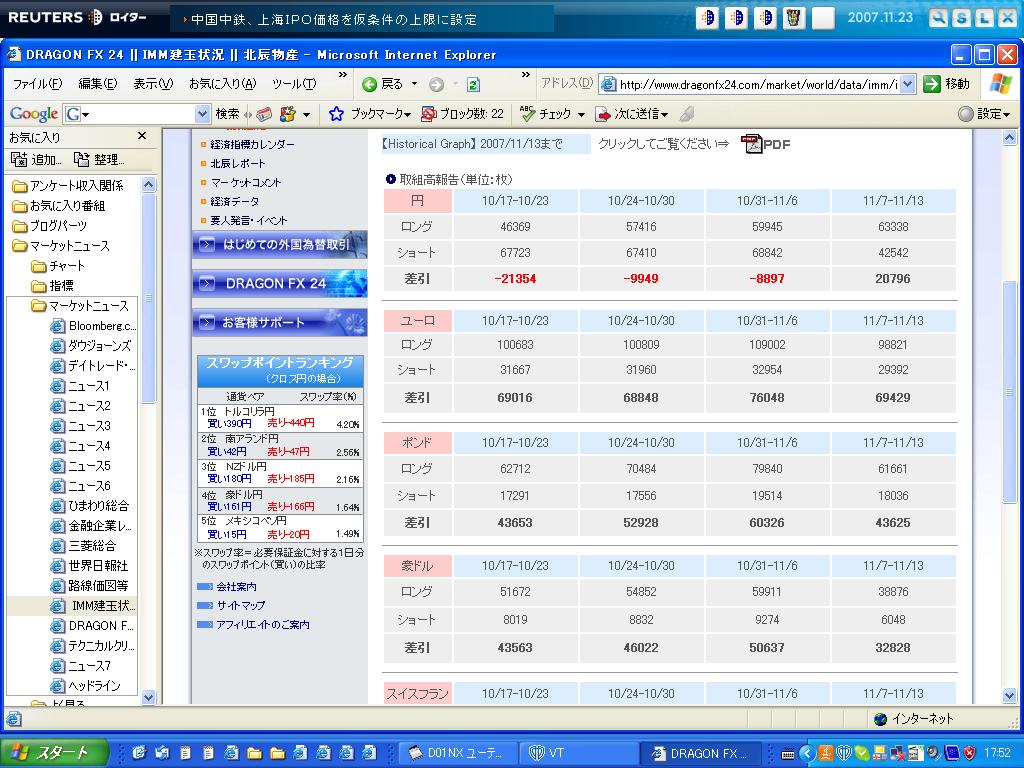Open the ニュース1 favorite

tap(80, 385)
